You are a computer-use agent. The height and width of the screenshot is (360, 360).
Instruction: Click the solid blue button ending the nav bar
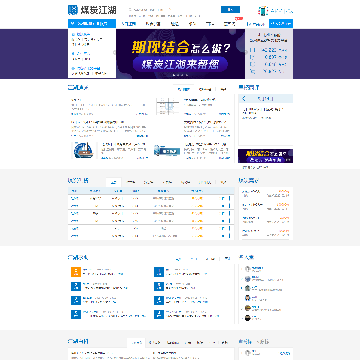click(x=281, y=24)
